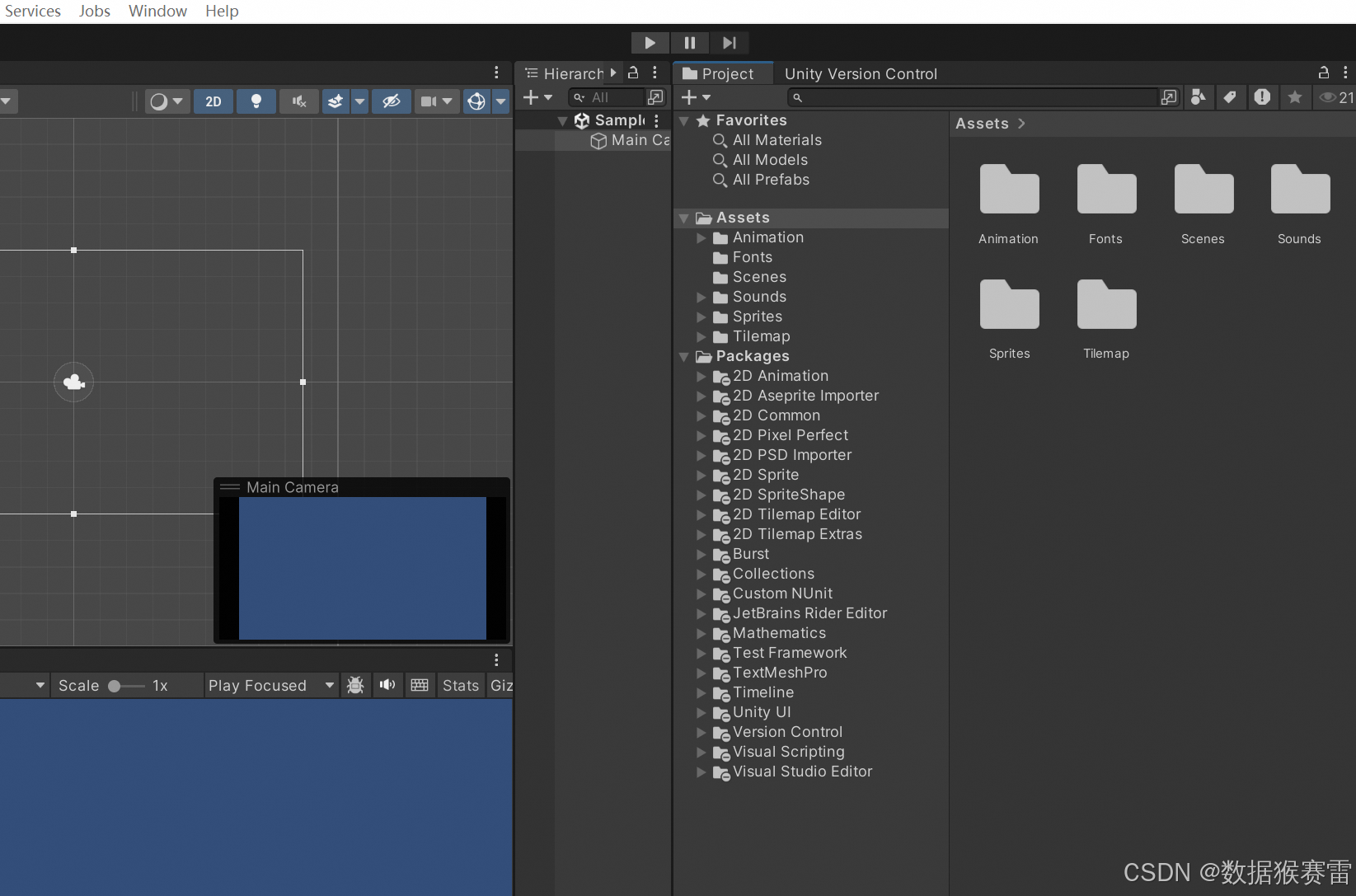
Task: Toggle scene audio mute icon
Action: pos(299,101)
